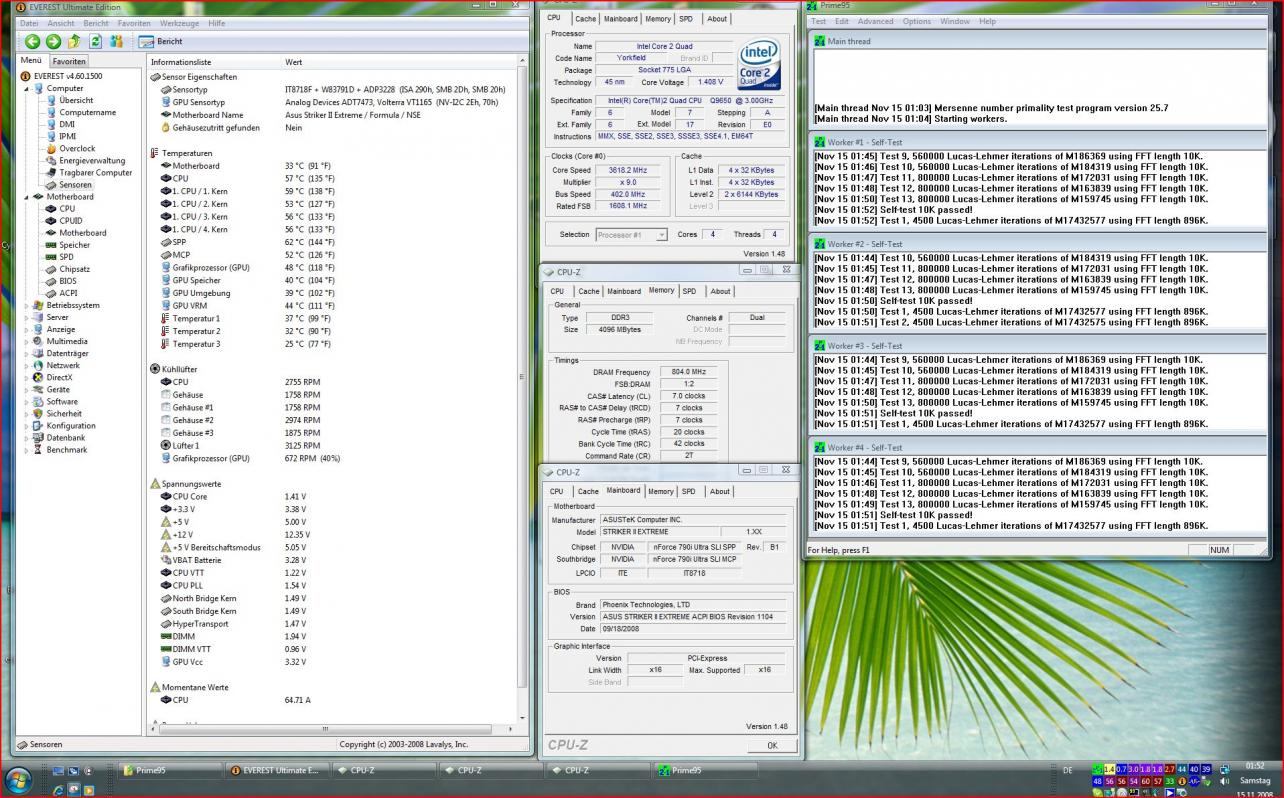Refresh the EVEREST sensor page
Image resolution: width=1284 pixels, height=798 pixels.
click(x=96, y=41)
